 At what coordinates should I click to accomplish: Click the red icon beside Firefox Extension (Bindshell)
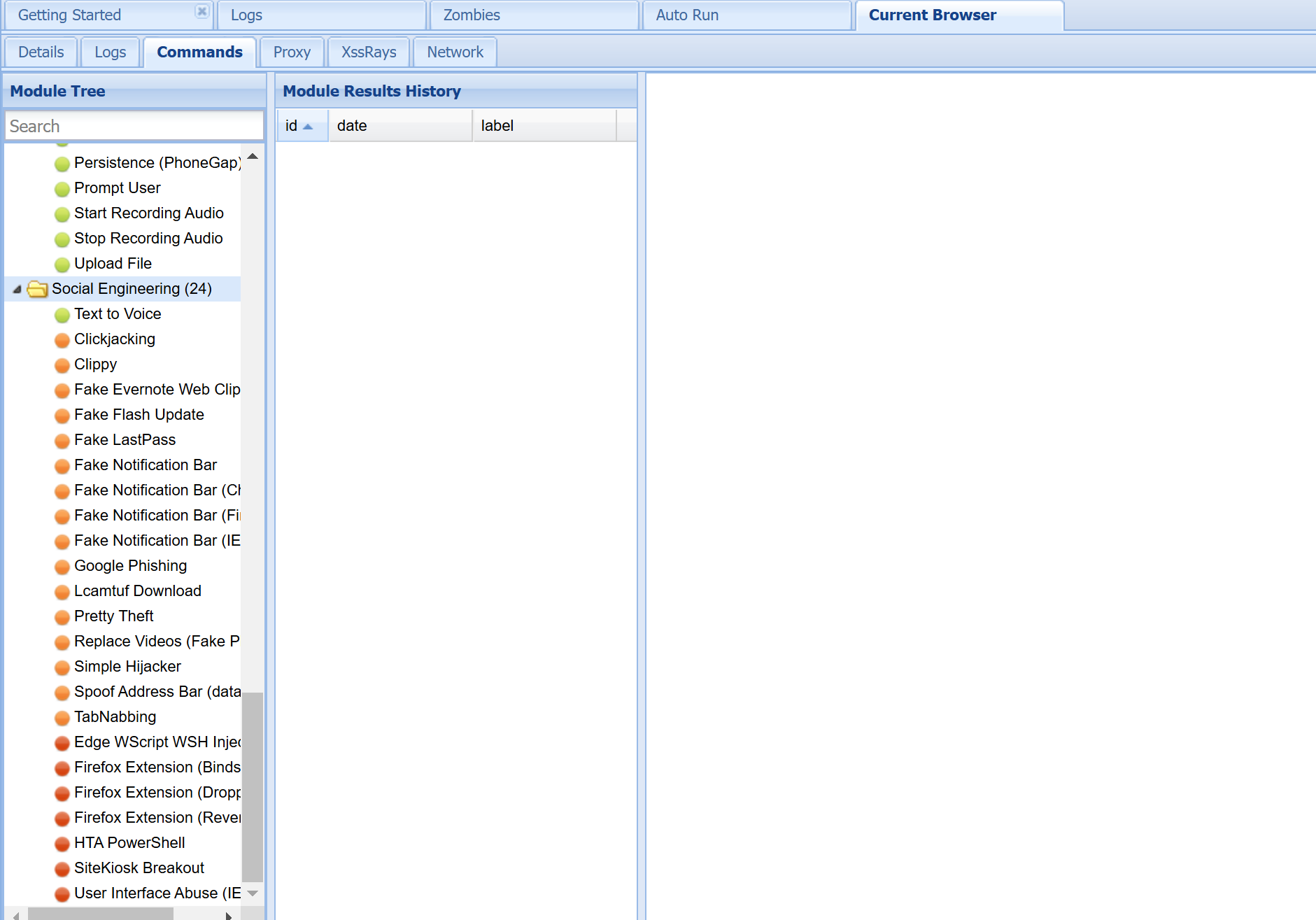(62, 768)
